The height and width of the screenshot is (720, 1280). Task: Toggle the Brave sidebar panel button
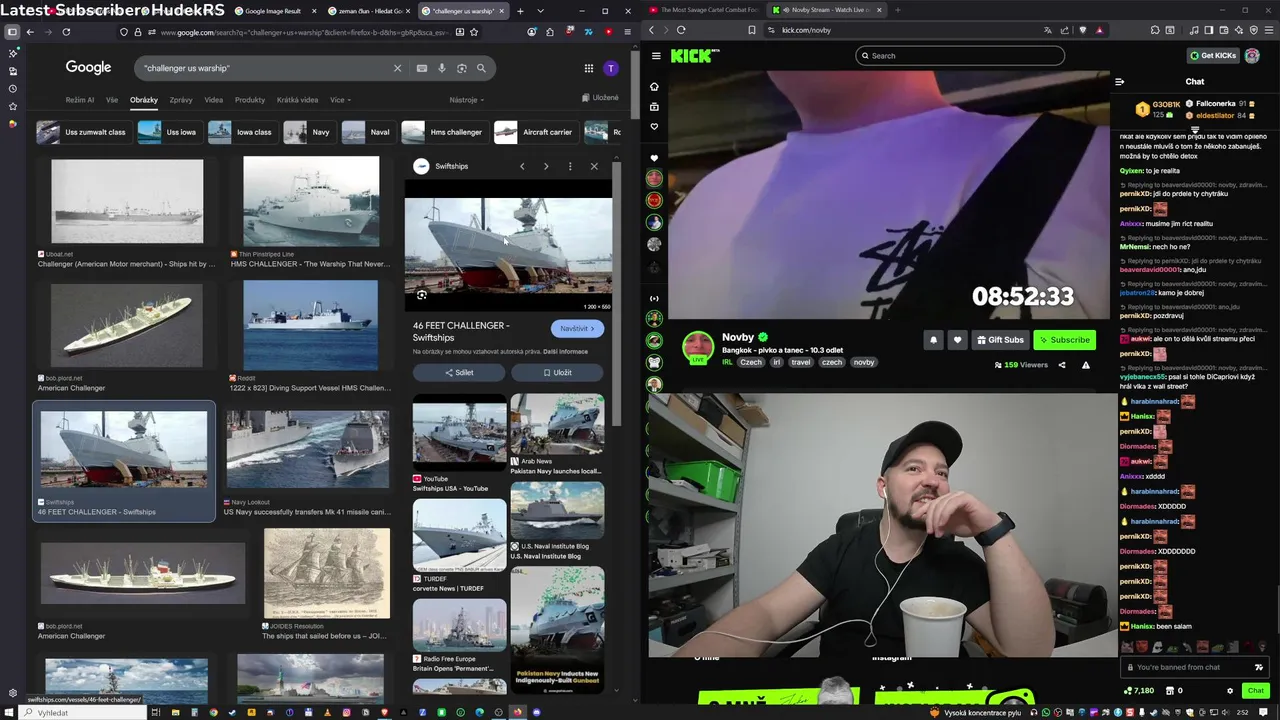pos(1209,30)
